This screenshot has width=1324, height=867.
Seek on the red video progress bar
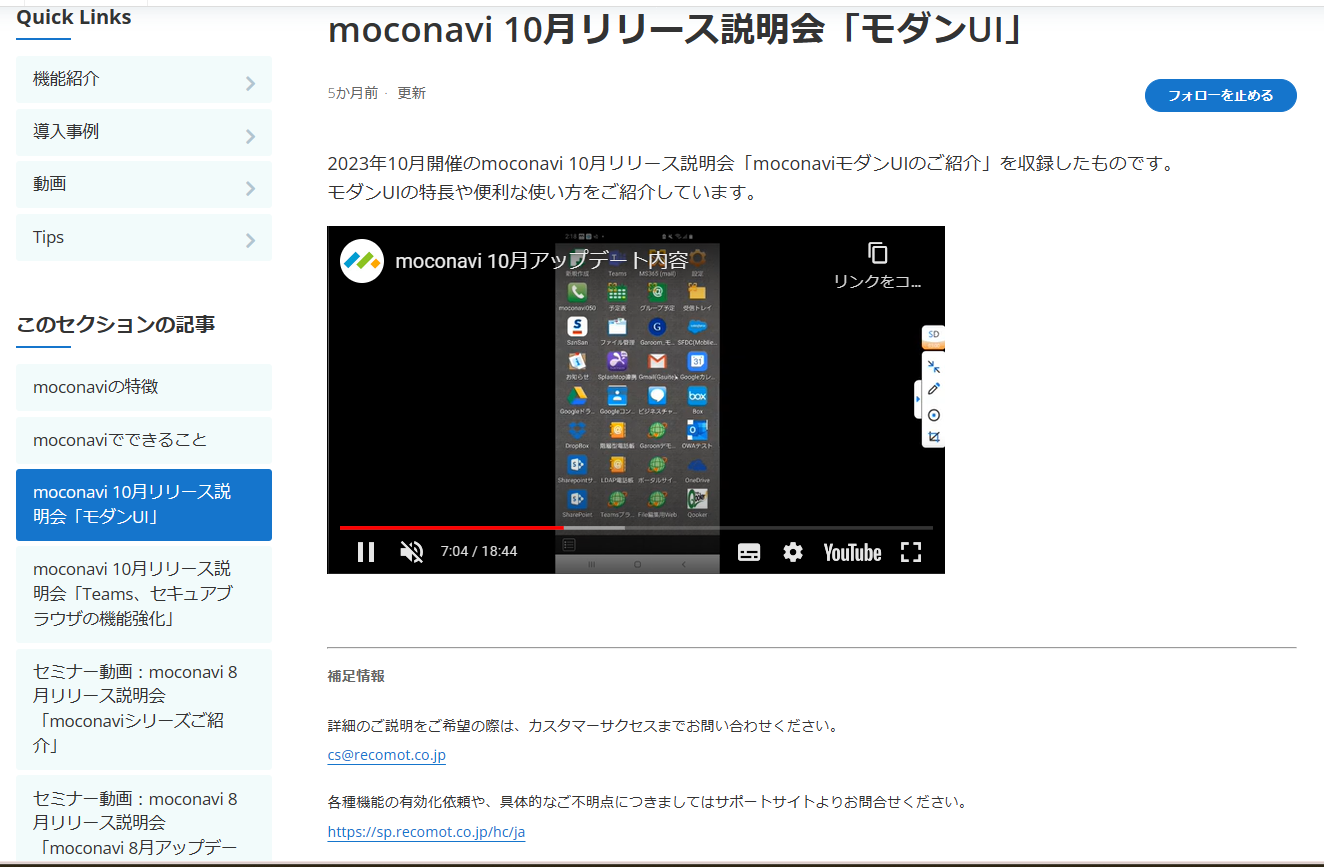pyautogui.click(x=450, y=527)
